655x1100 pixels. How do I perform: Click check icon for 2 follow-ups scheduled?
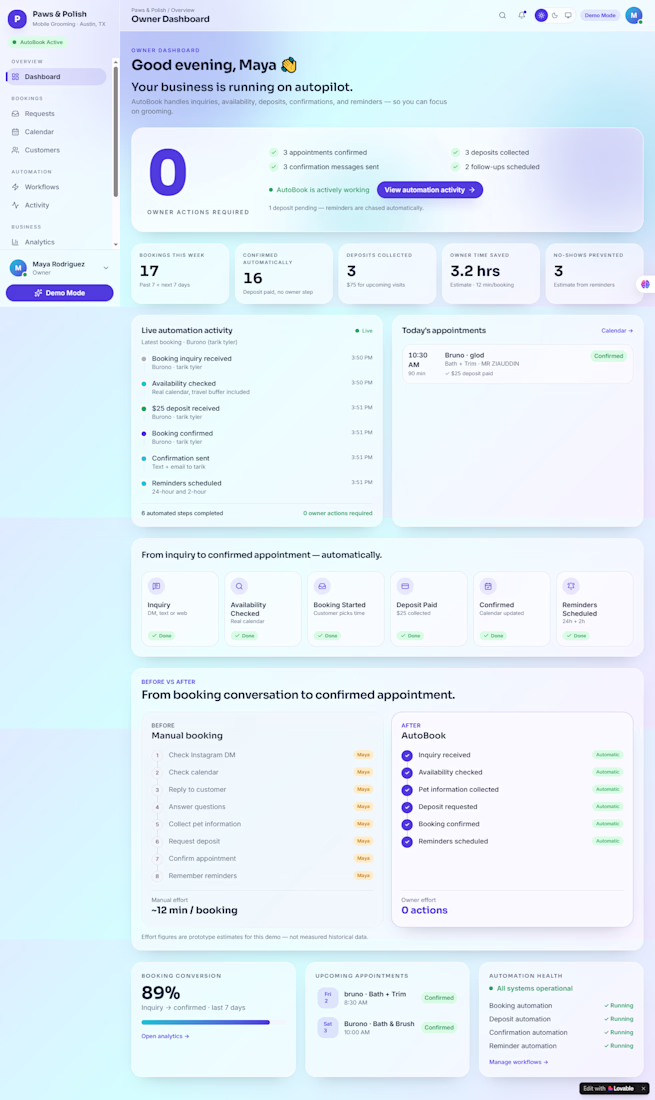point(455,167)
